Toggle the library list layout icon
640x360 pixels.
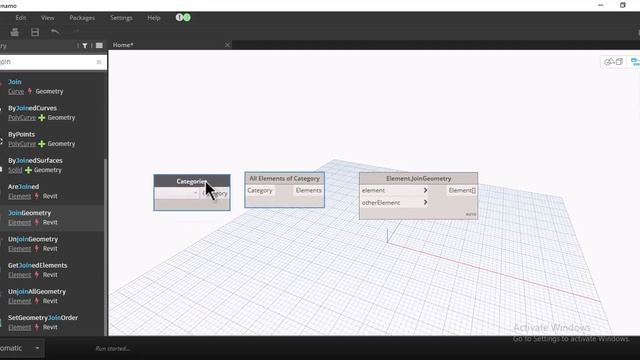tap(99, 46)
